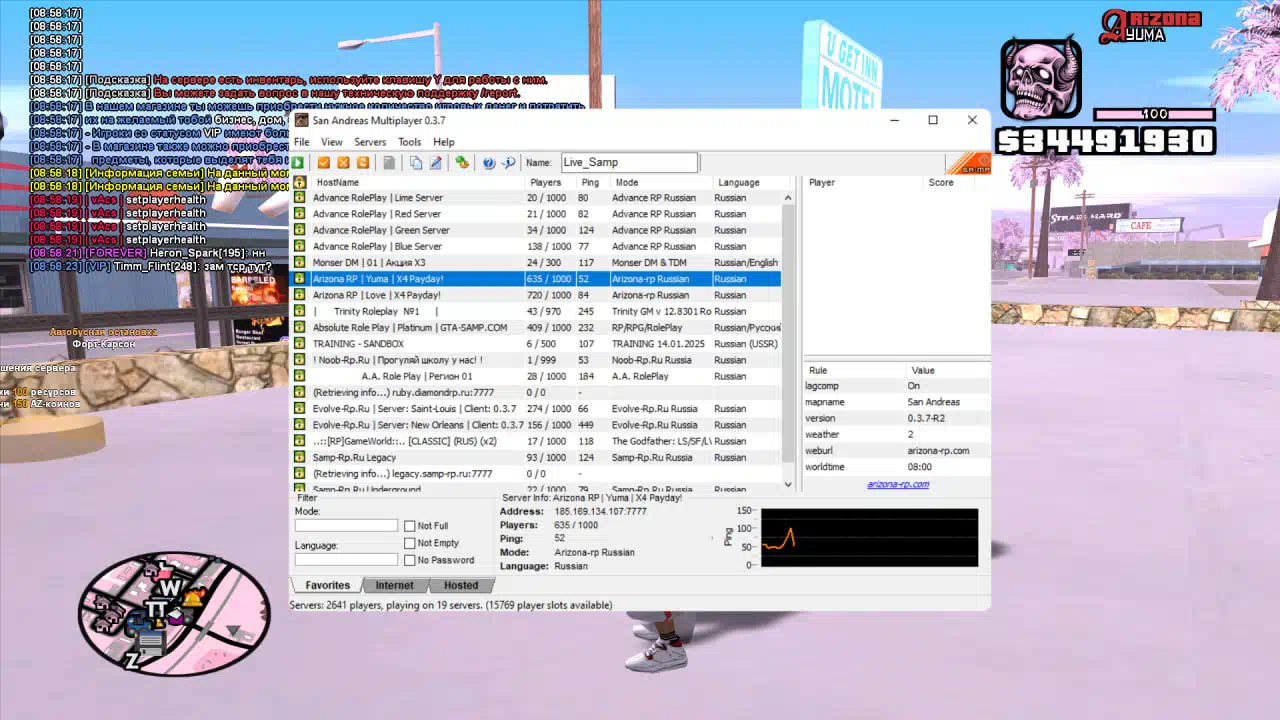Click the server list scrollbar up arrow
1280x720 pixels.
[788, 198]
